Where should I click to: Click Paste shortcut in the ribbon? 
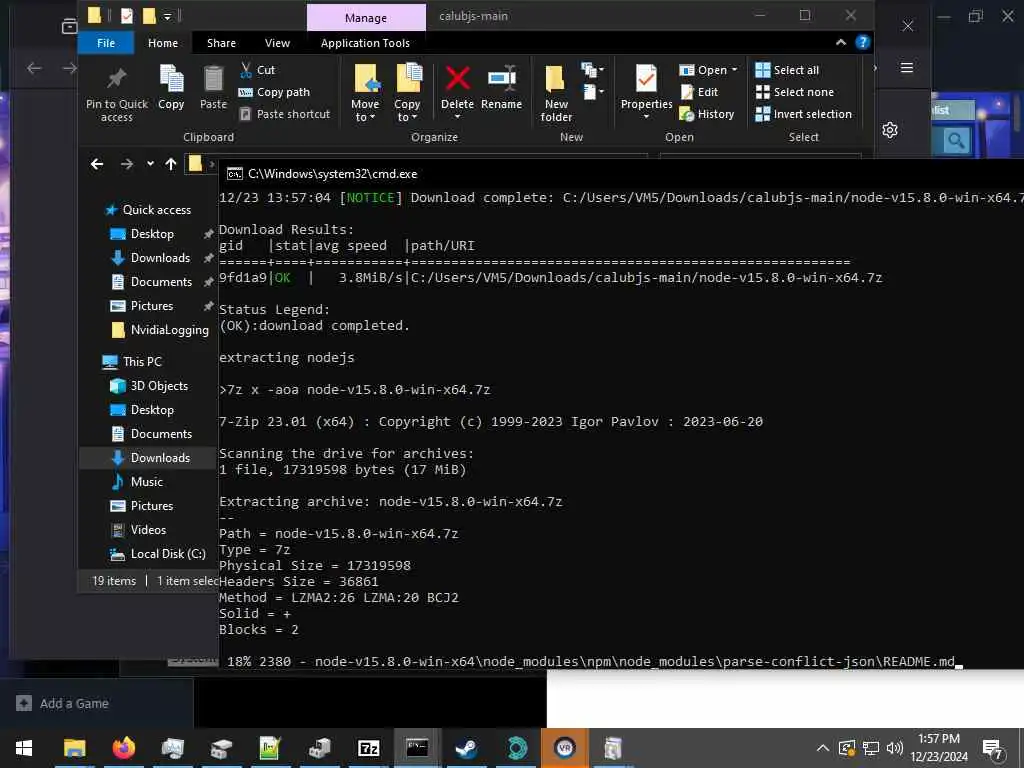click(x=285, y=114)
